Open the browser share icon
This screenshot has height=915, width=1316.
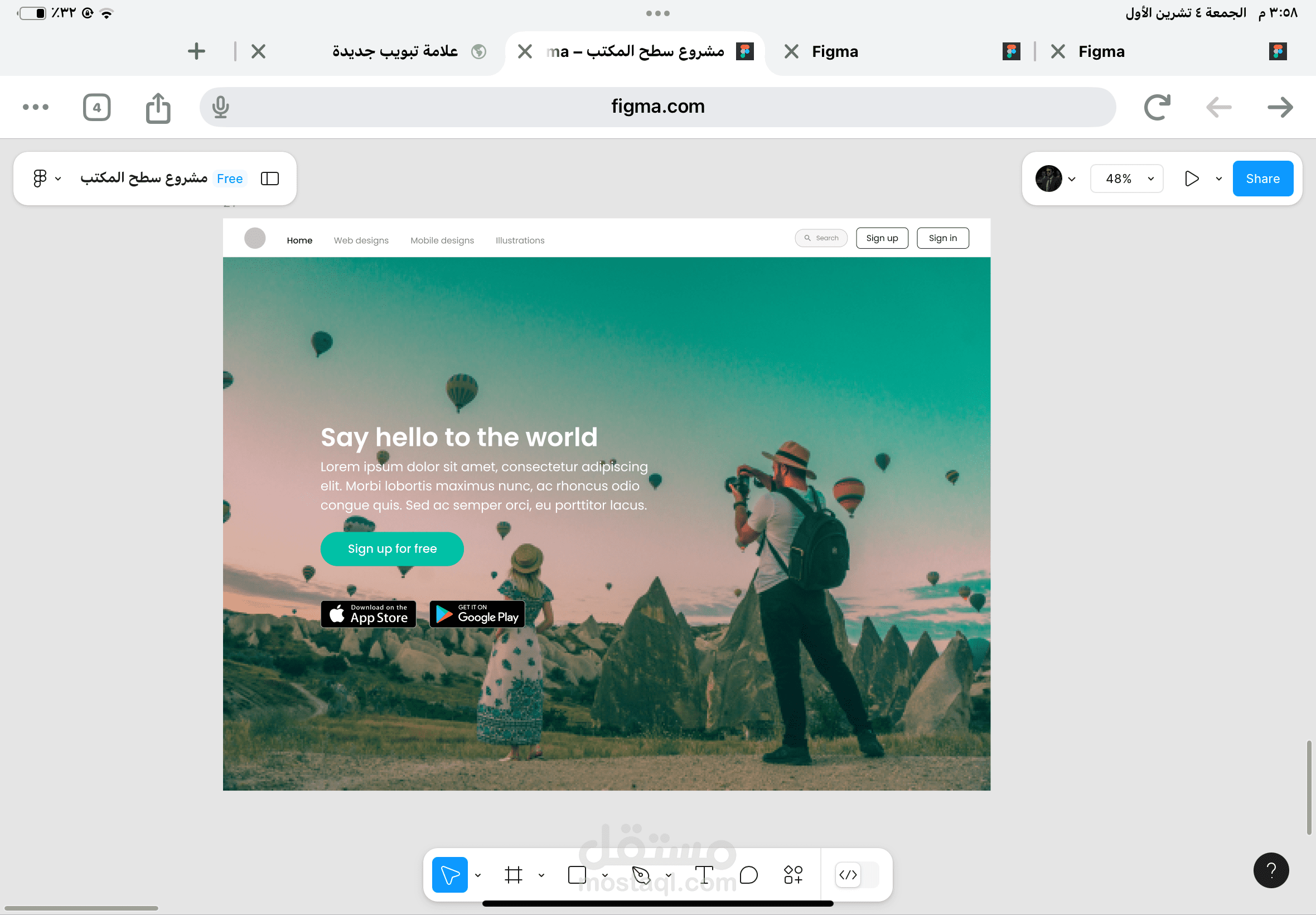tap(158, 107)
